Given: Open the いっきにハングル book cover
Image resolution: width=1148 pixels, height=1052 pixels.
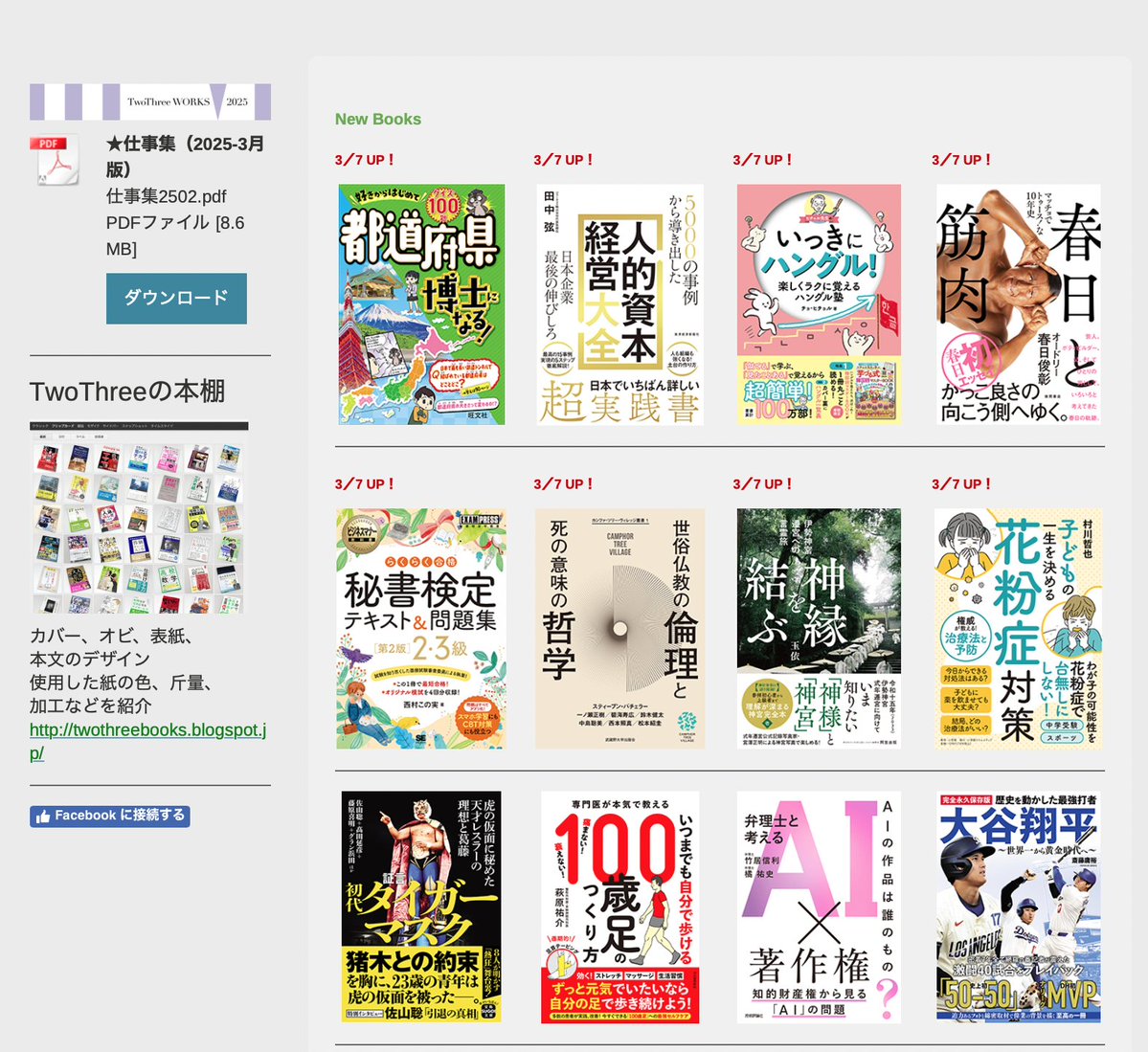Looking at the screenshot, I should (x=819, y=303).
